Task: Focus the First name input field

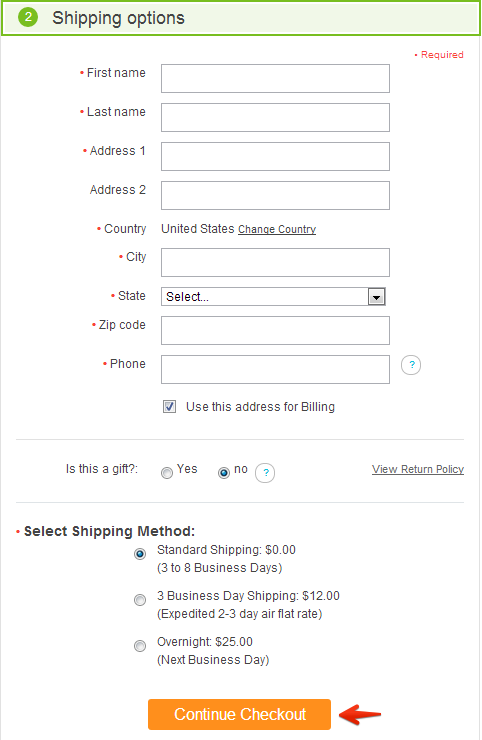Action: [275, 78]
